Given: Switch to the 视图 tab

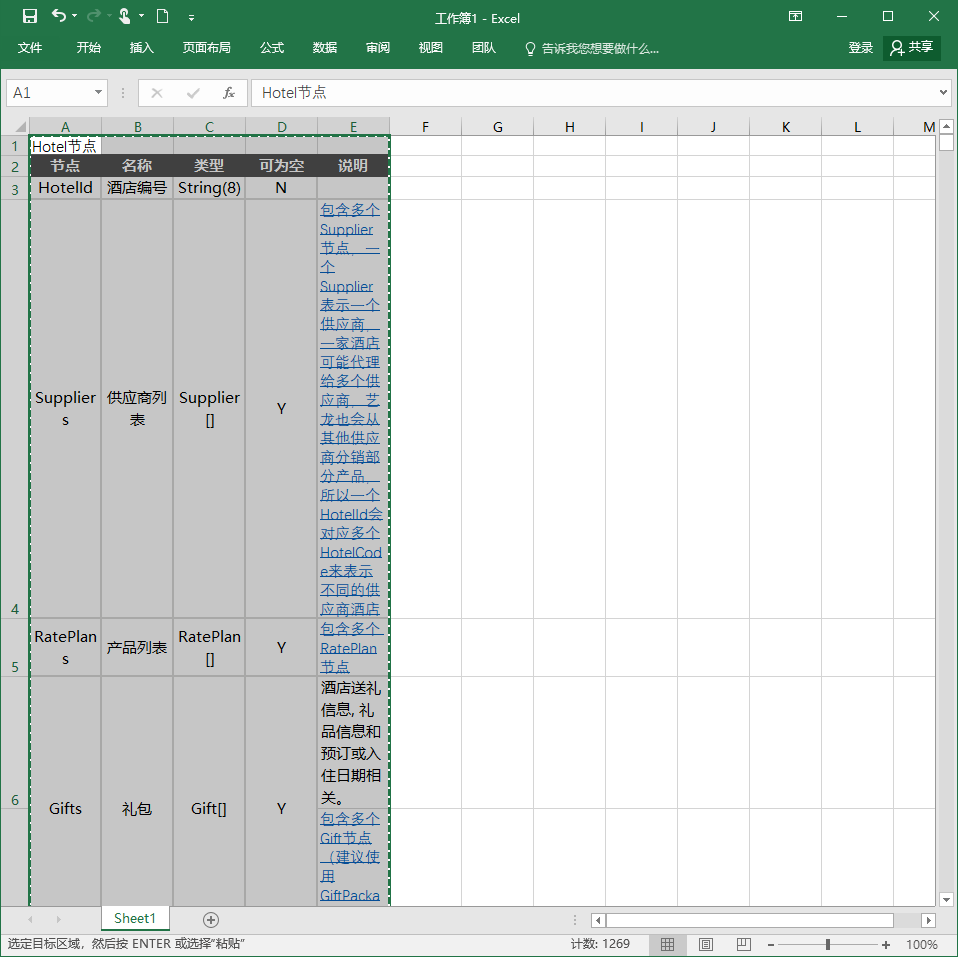Looking at the screenshot, I should [431, 48].
